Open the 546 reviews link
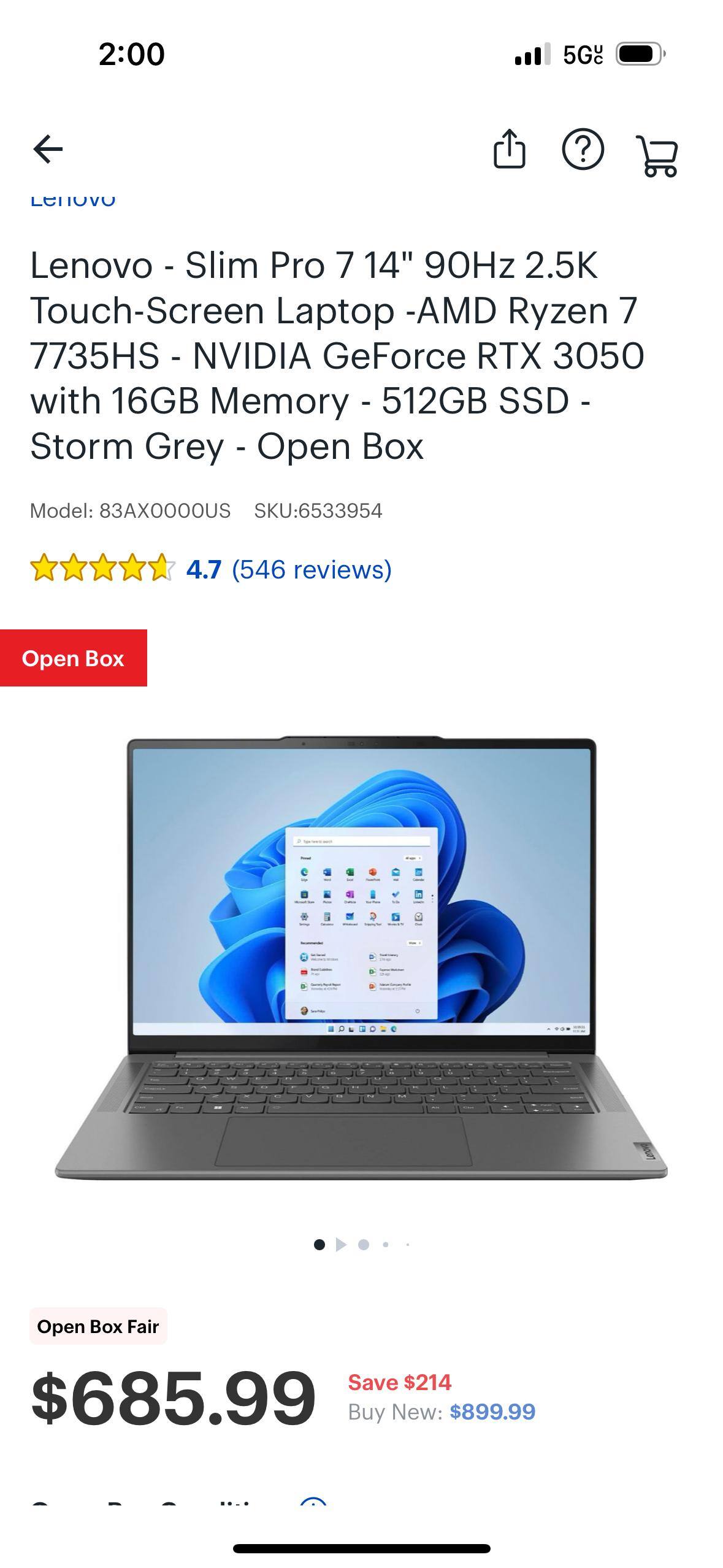 (312, 569)
